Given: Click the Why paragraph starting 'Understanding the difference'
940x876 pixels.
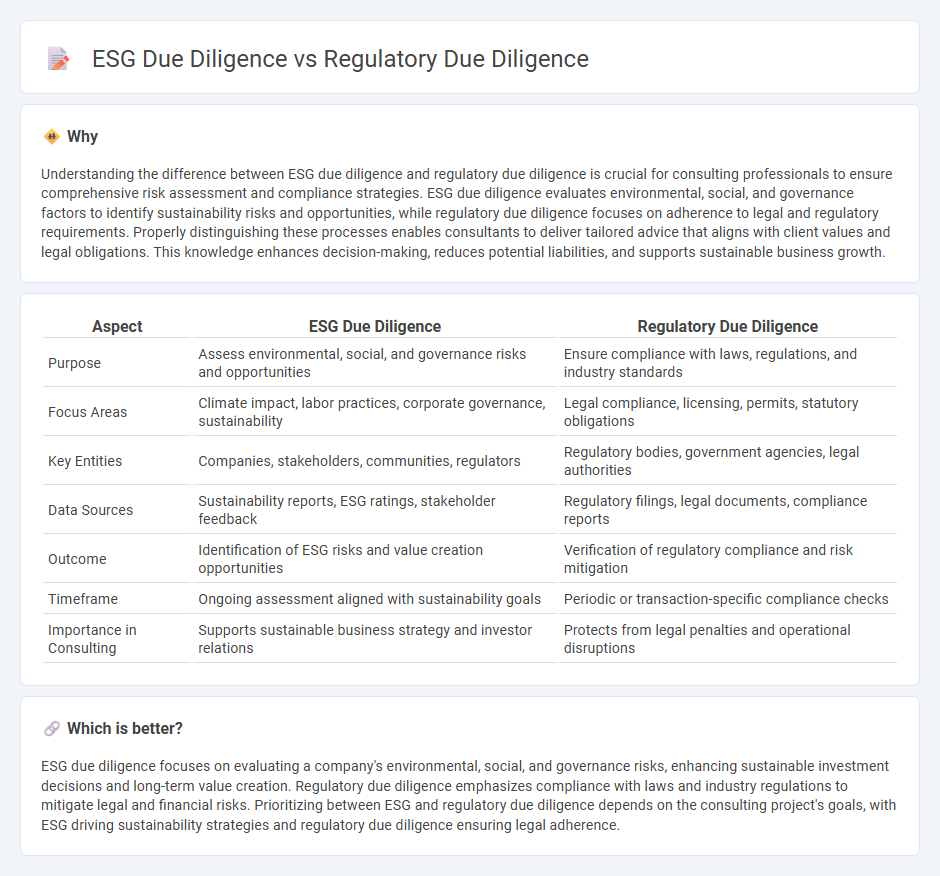Looking at the screenshot, I should click(467, 213).
